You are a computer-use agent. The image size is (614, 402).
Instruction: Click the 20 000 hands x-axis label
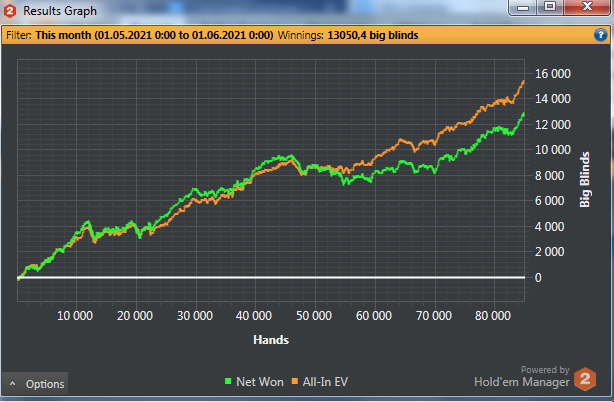pos(135,315)
